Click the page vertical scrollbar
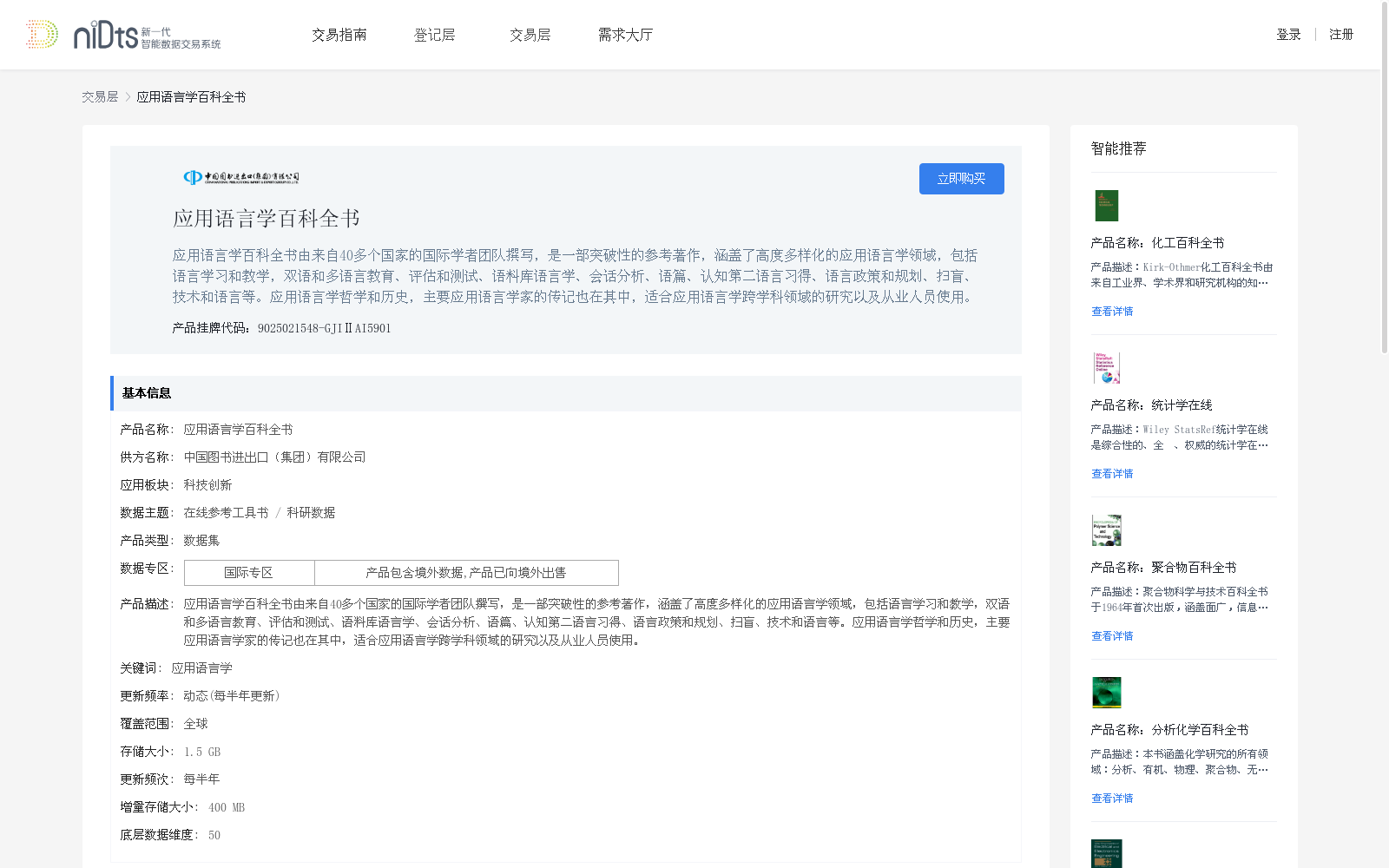 pyautogui.click(x=1385, y=177)
